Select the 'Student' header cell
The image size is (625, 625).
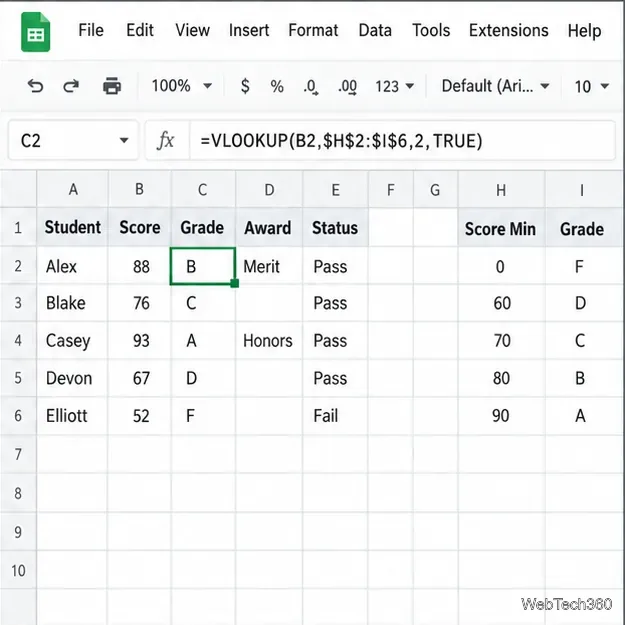click(73, 227)
